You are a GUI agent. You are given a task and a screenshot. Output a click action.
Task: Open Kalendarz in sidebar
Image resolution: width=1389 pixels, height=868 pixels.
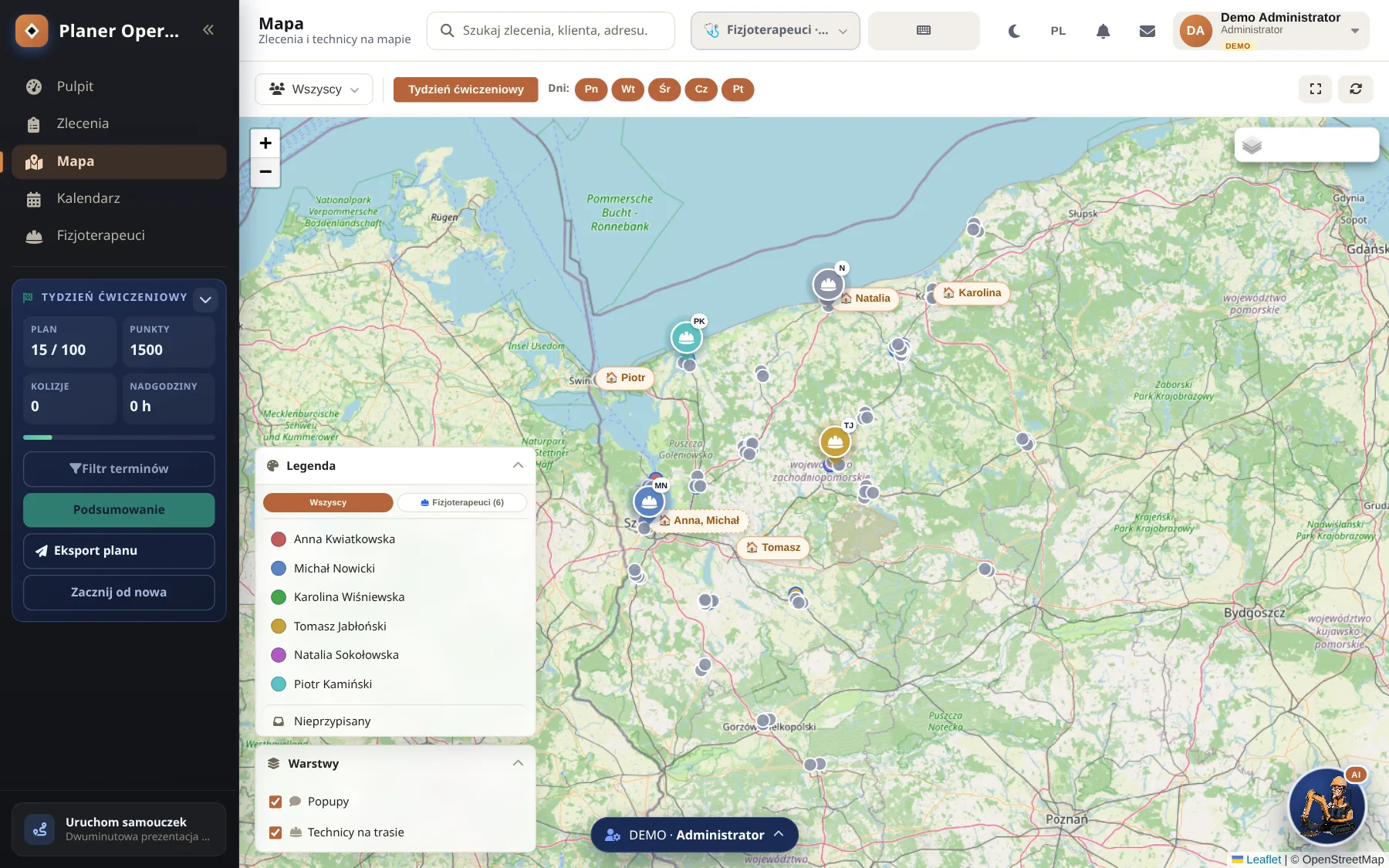(x=119, y=198)
